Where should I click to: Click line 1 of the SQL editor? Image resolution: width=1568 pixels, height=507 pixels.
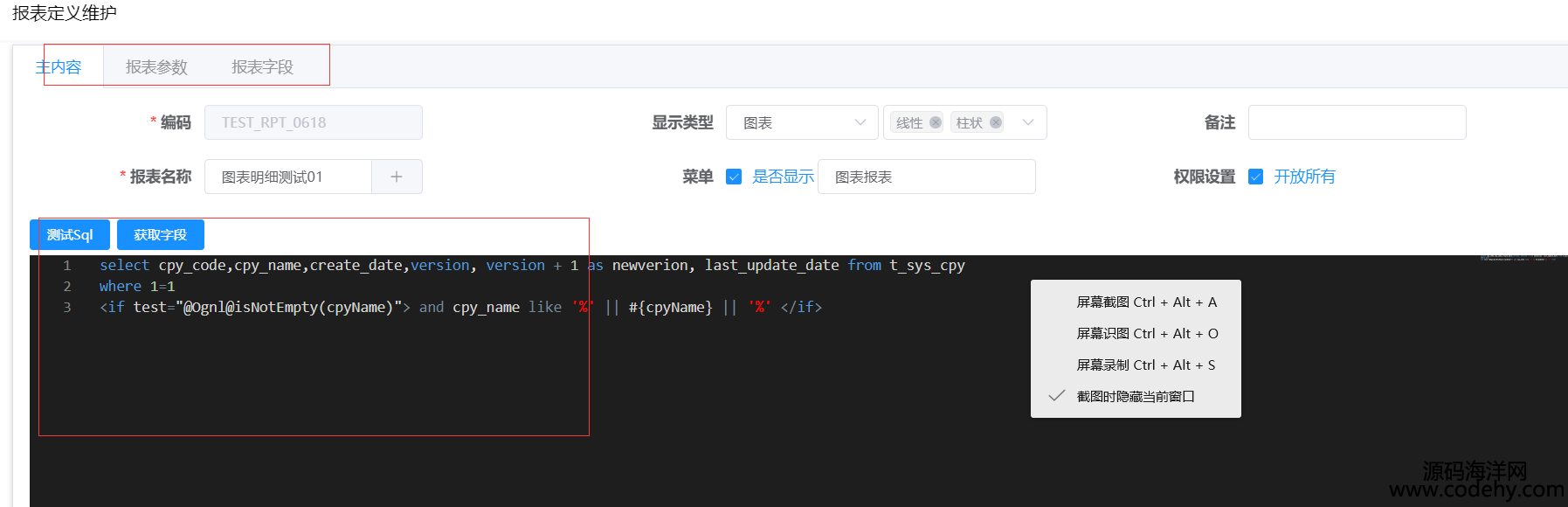click(532, 265)
